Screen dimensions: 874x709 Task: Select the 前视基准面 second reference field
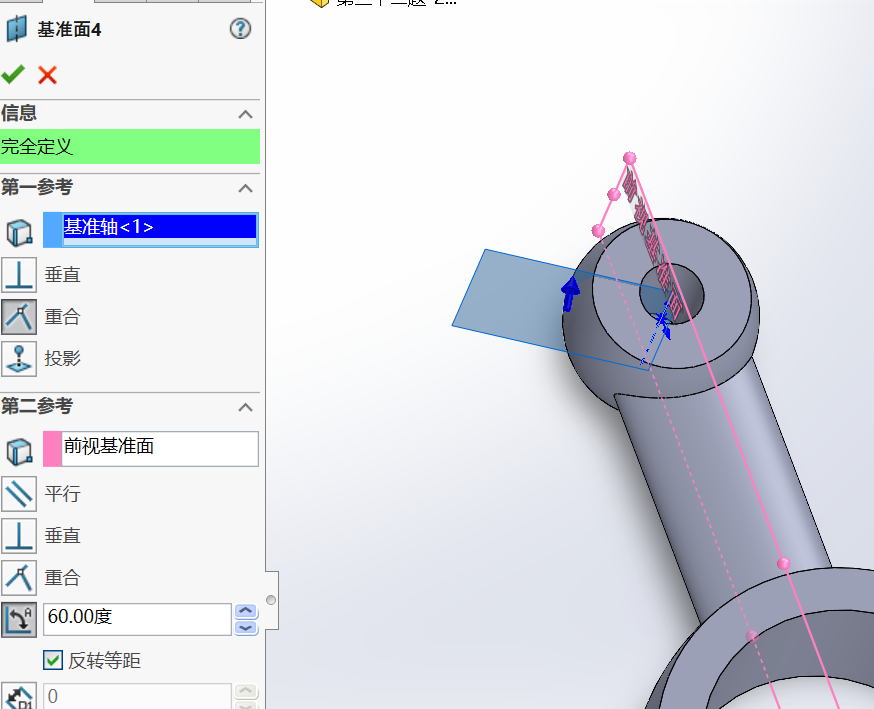pyautogui.click(x=159, y=449)
